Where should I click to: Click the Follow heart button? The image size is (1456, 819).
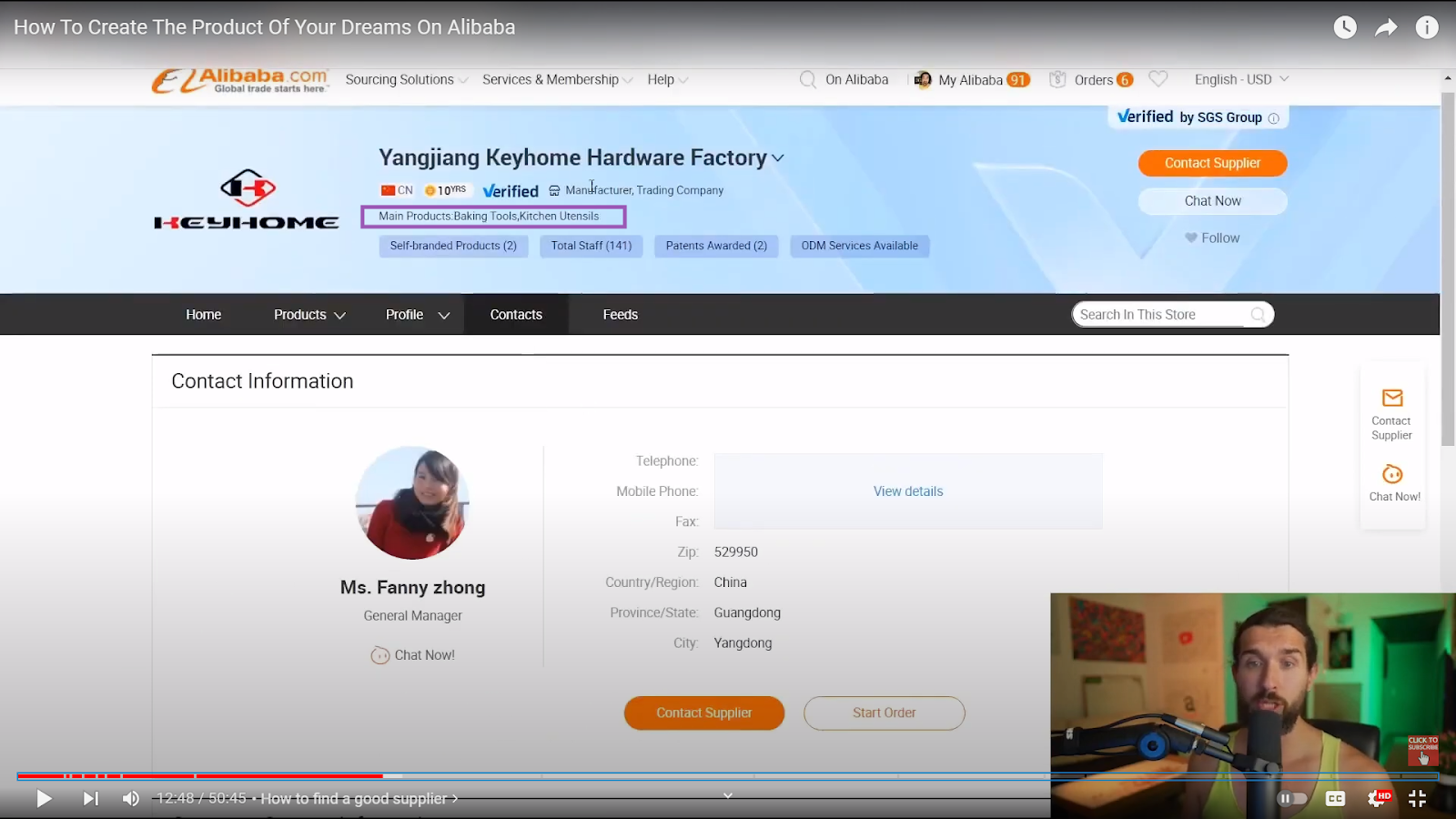click(1212, 238)
